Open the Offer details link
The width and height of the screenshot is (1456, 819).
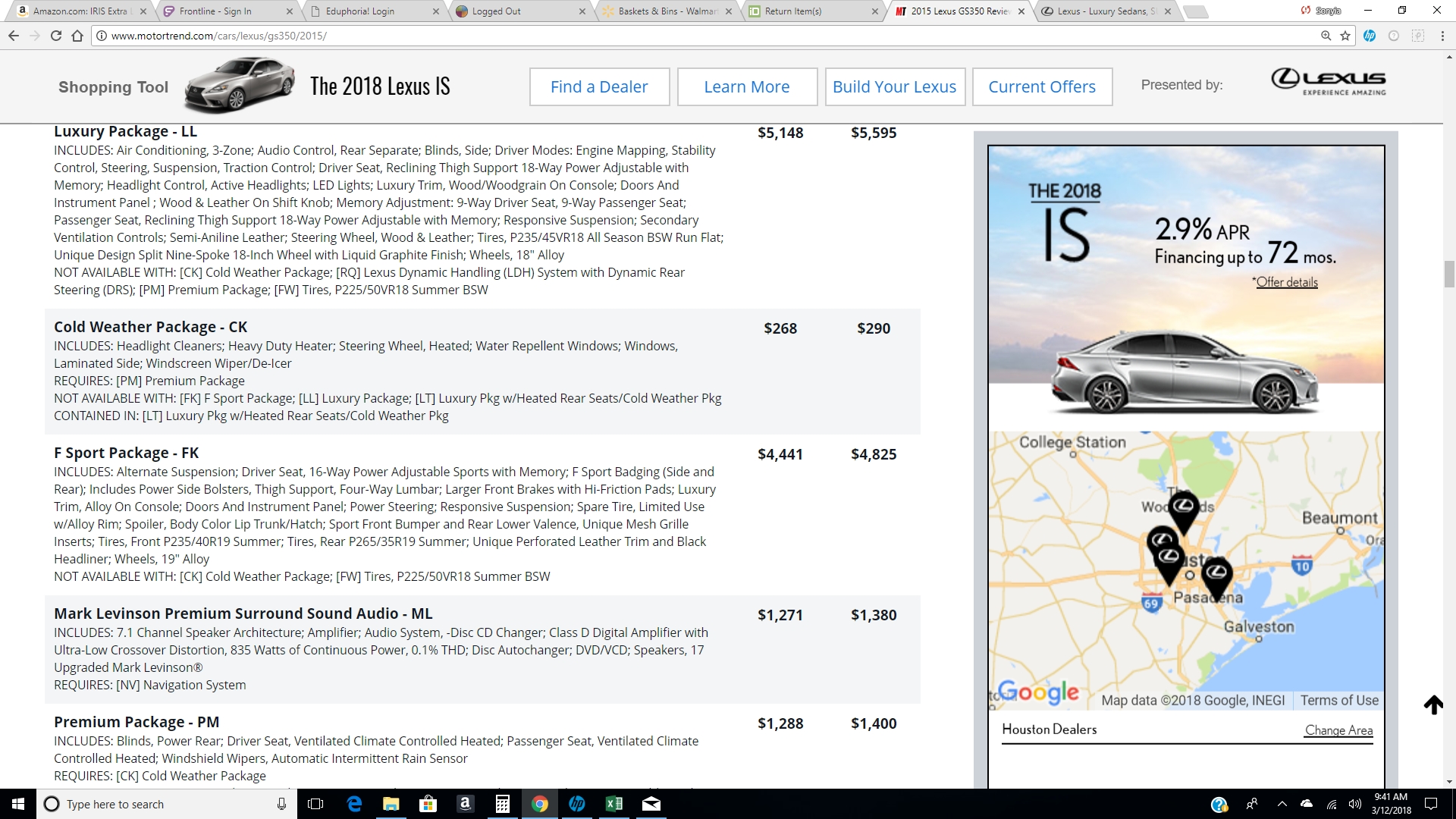(1286, 281)
